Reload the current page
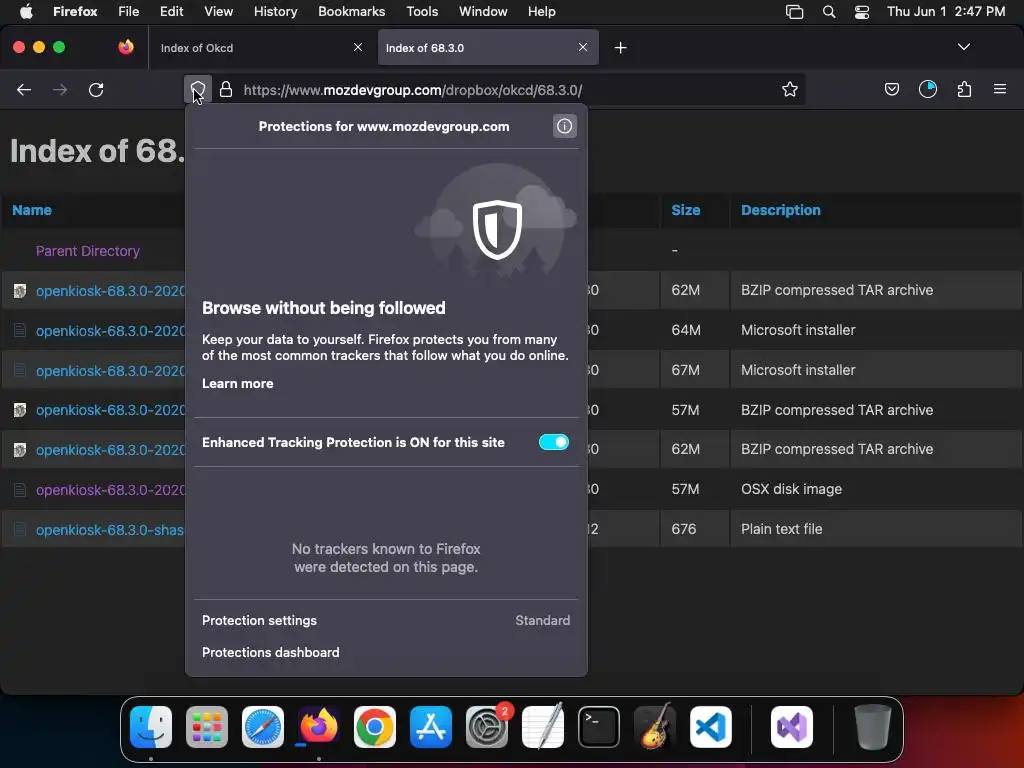Viewport: 1024px width, 768px height. [x=96, y=89]
